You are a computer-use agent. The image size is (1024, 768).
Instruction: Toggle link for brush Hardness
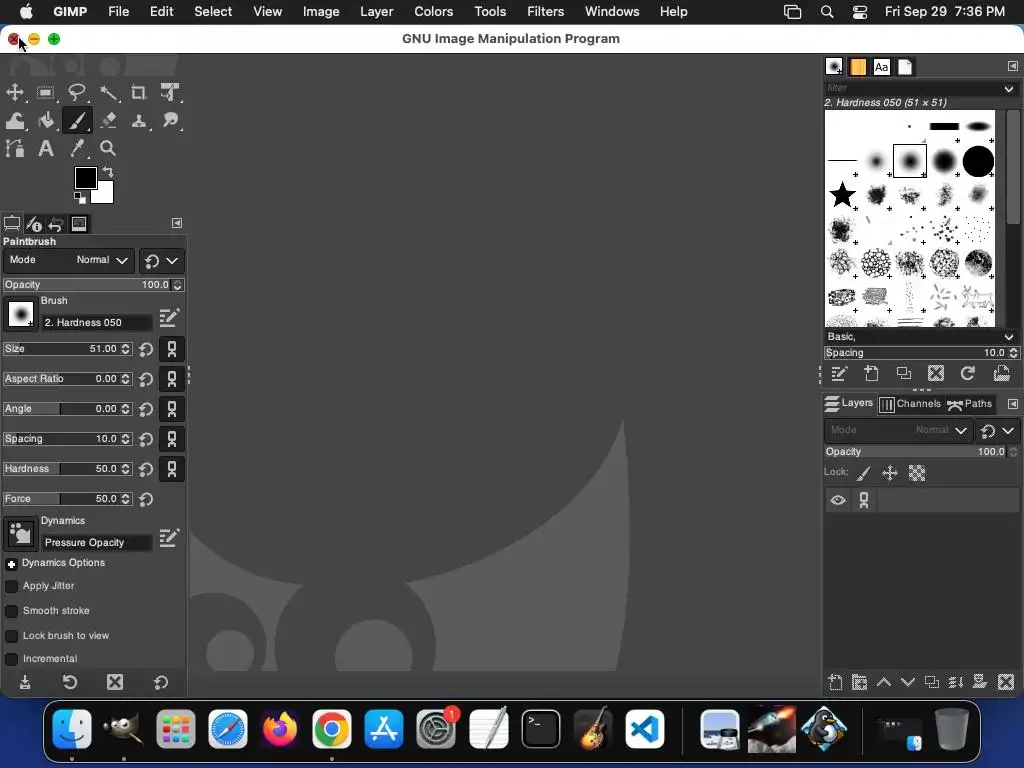click(x=172, y=469)
